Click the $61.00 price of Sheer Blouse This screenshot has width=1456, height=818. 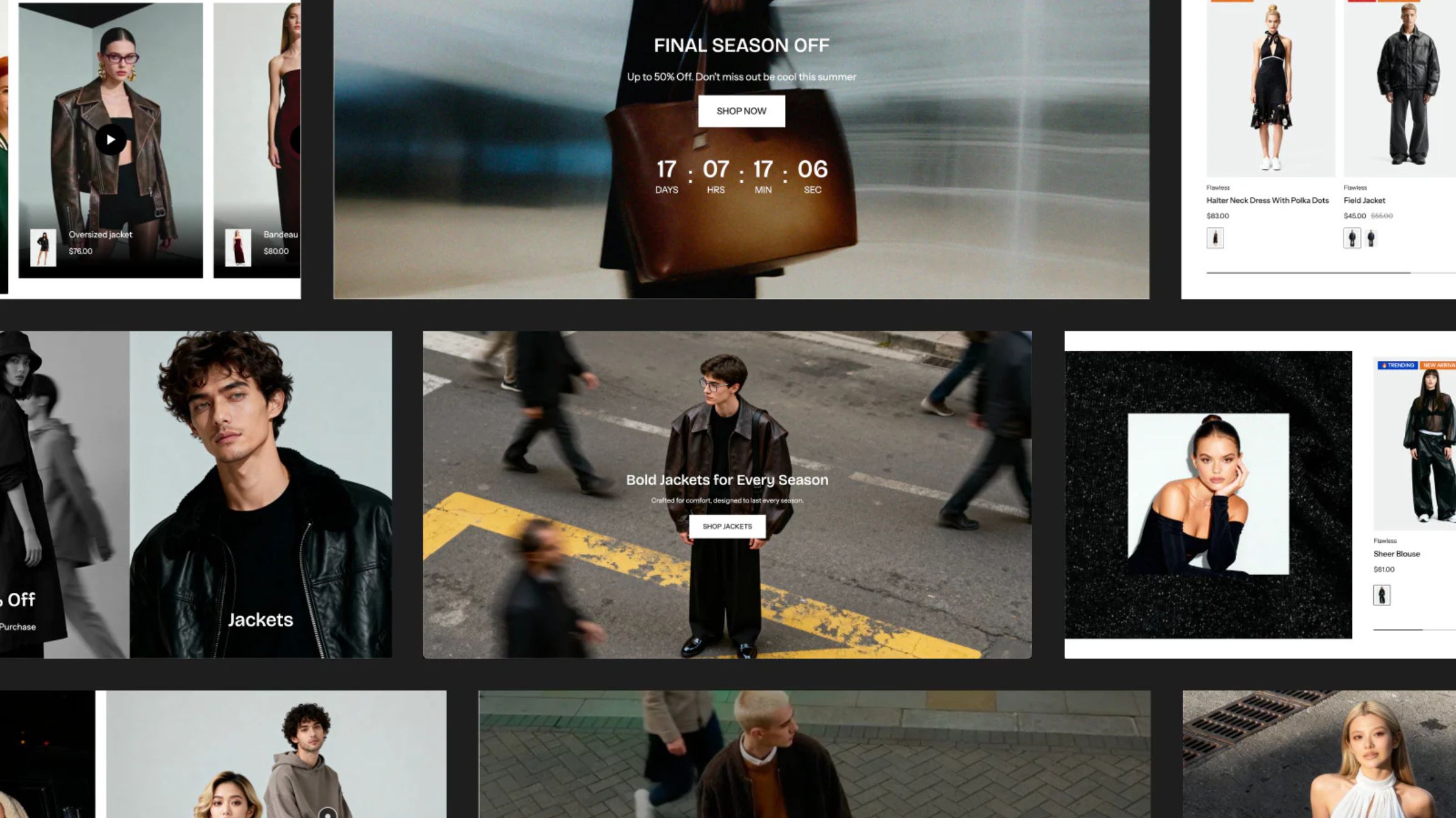(x=1384, y=570)
